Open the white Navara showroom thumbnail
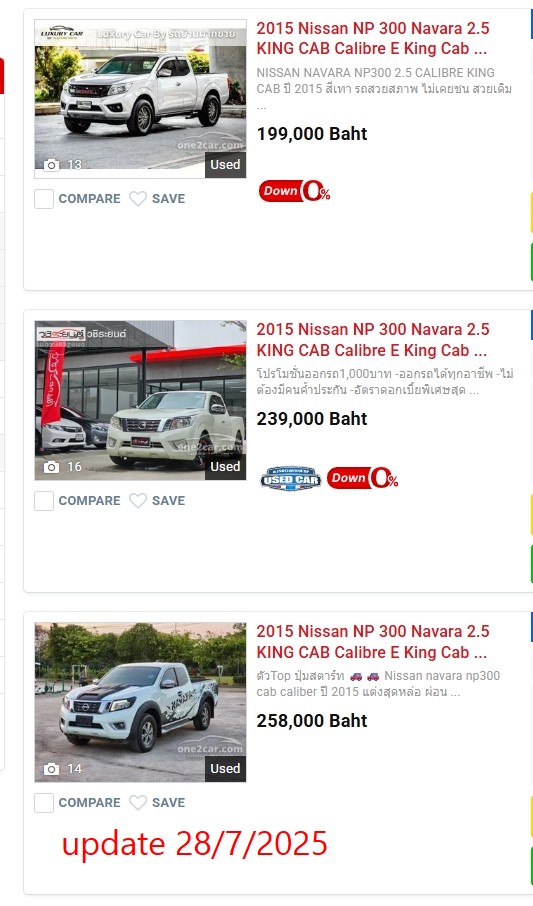The width and height of the screenshot is (533, 906). [x=140, y=400]
